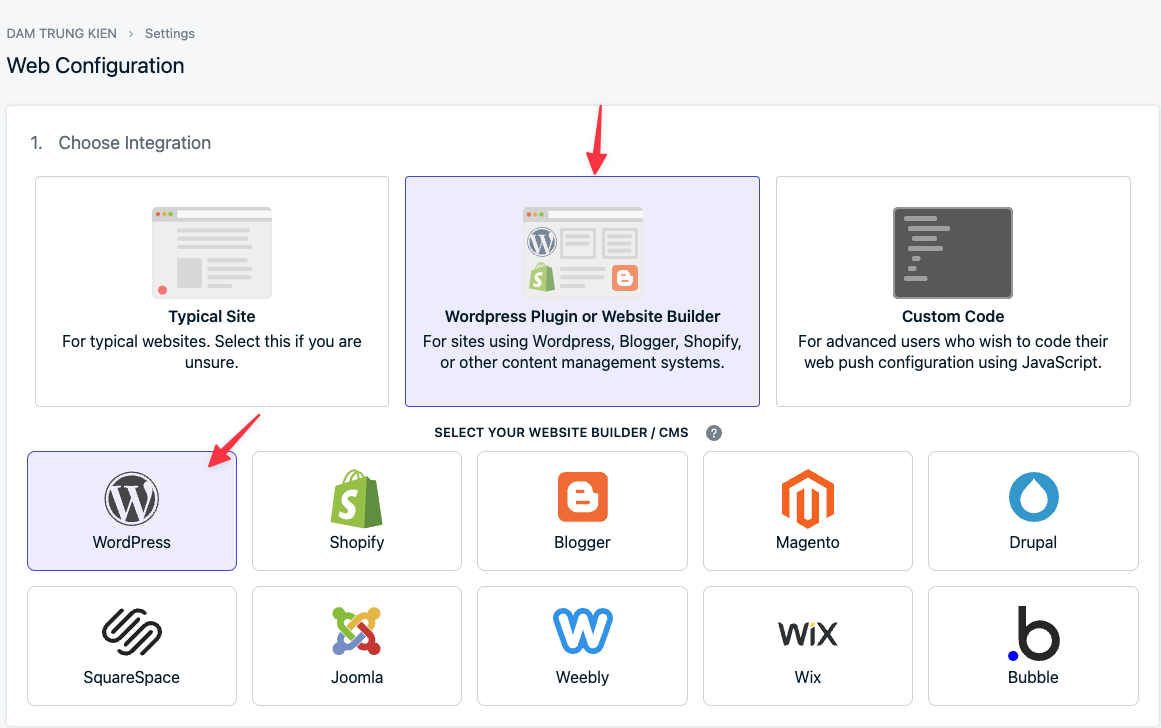The image size is (1161, 728).
Task: Select Wordpress Plugin or Website Builder title
Action: click(583, 316)
